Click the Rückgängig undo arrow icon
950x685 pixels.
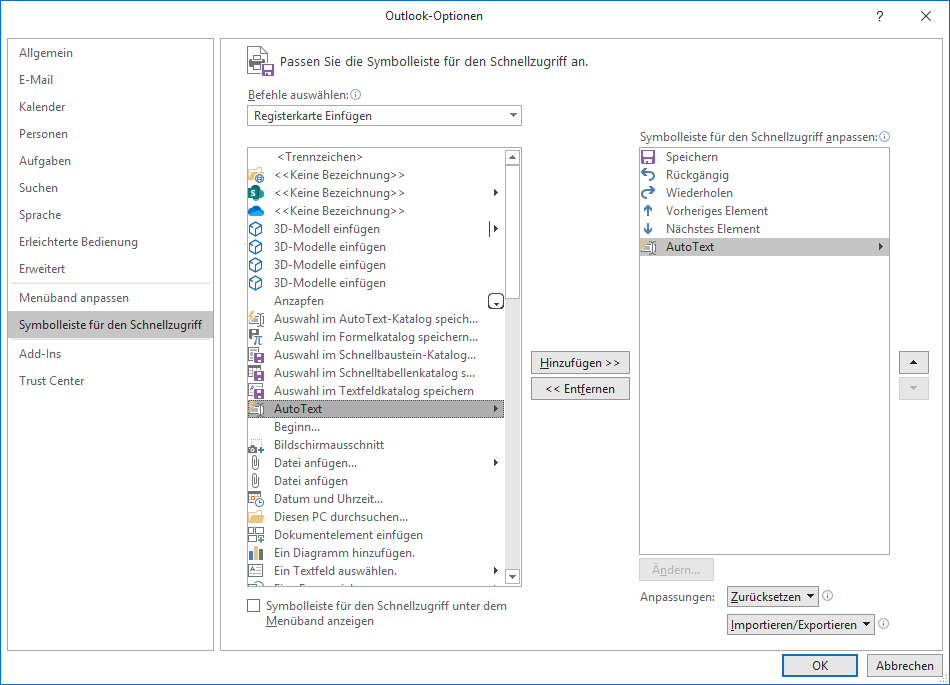click(x=648, y=175)
